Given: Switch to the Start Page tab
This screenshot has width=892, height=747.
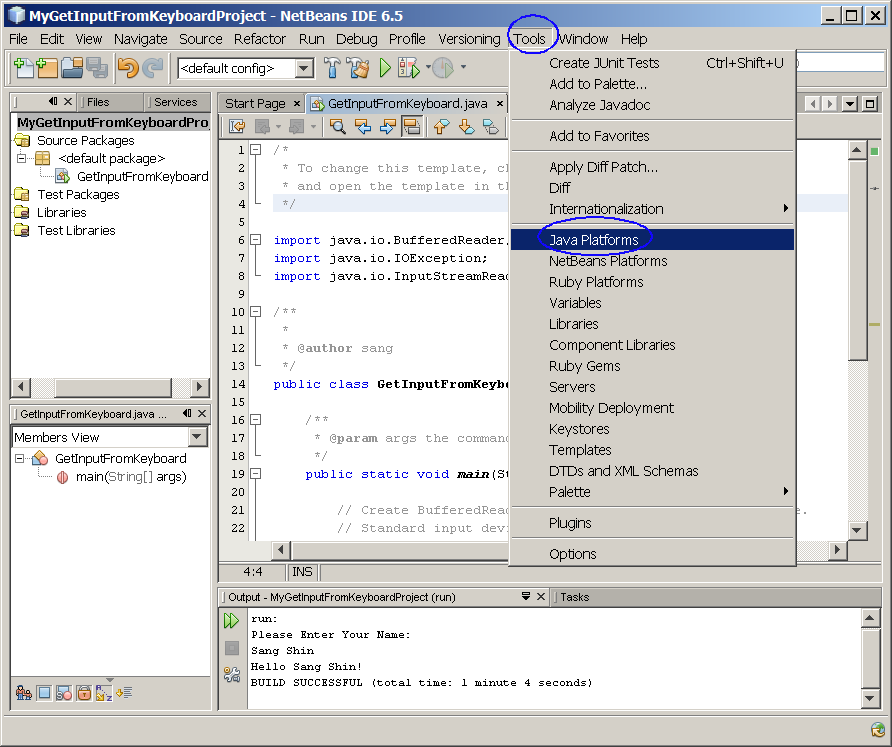Looking at the screenshot, I should [x=255, y=104].
